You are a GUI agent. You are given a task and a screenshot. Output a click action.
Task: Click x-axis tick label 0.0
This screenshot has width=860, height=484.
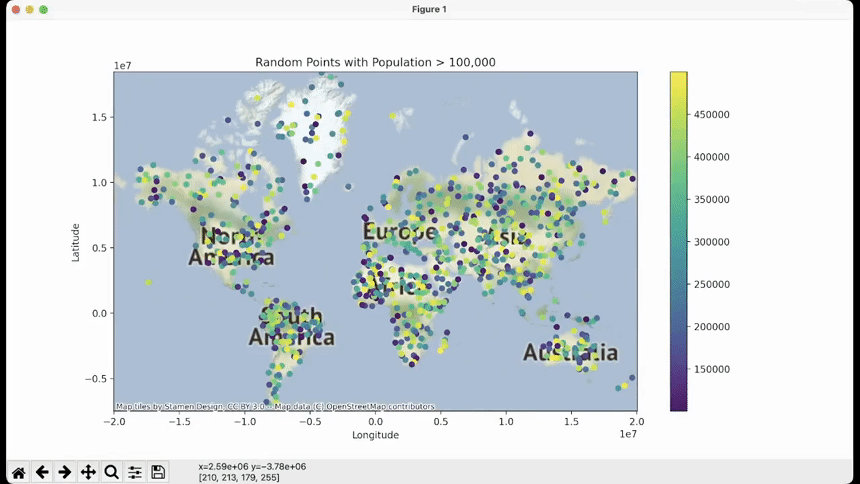375,422
